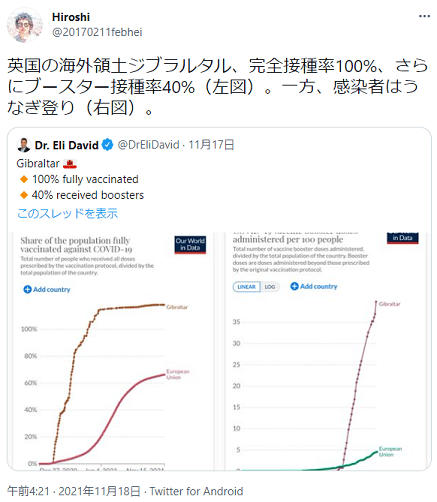Add country on the left chart
437x502 pixels.
click(x=47, y=289)
